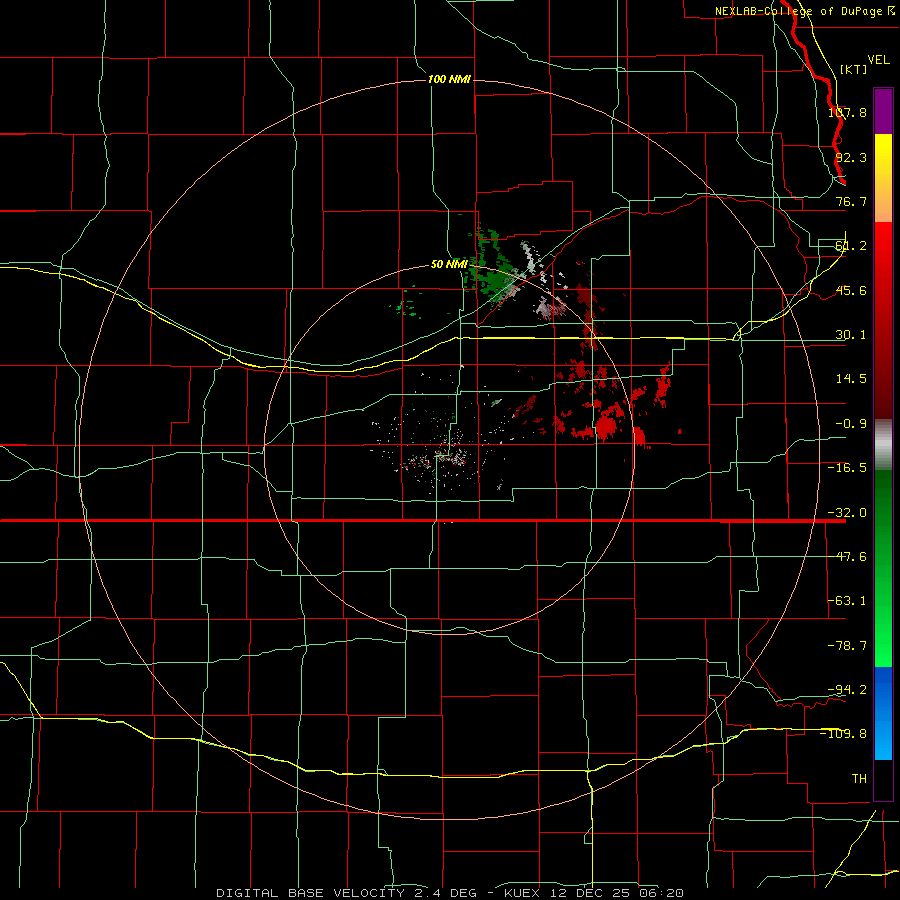The width and height of the screenshot is (900, 900).
Task: Pick the gray near-zero segment of color bar
Action: pyautogui.click(x=883, y=445)
